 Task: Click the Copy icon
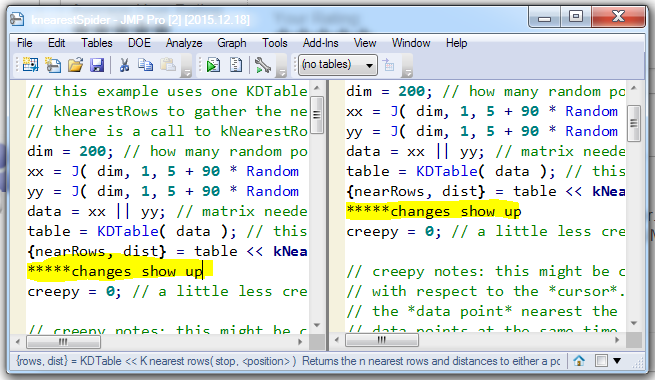[145, 65]
